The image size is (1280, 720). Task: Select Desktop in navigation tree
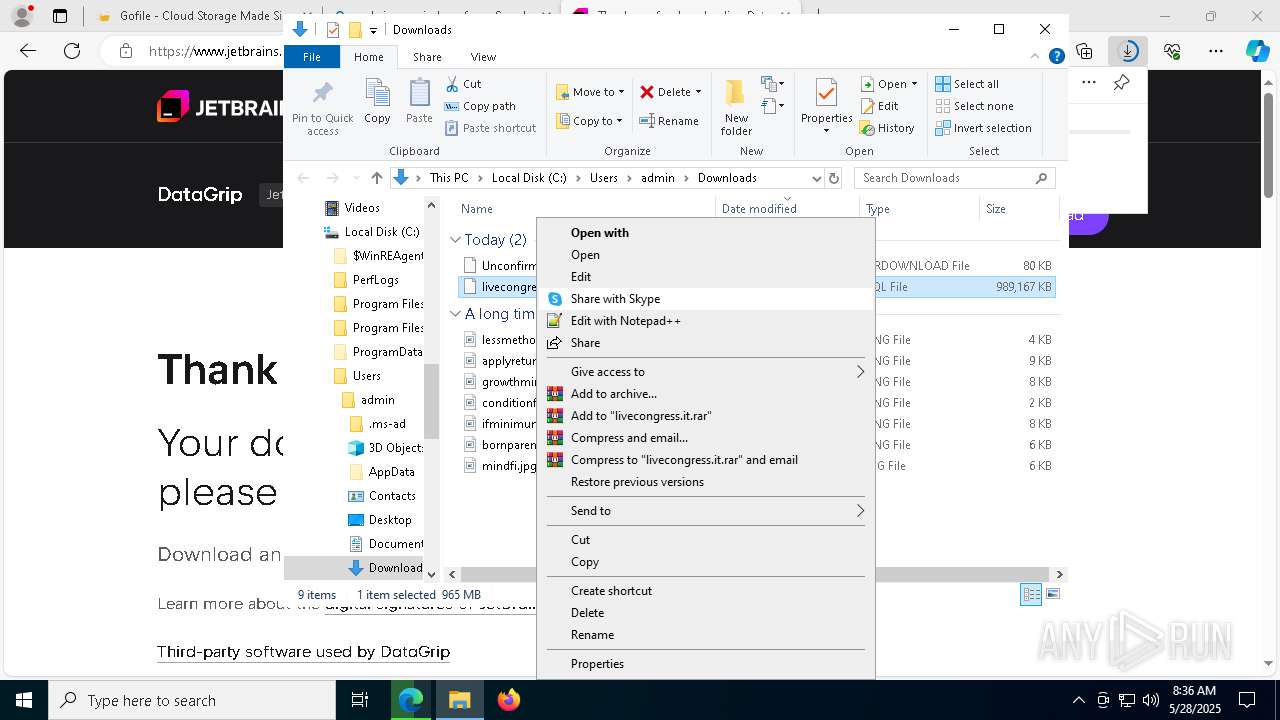[380, 520]
